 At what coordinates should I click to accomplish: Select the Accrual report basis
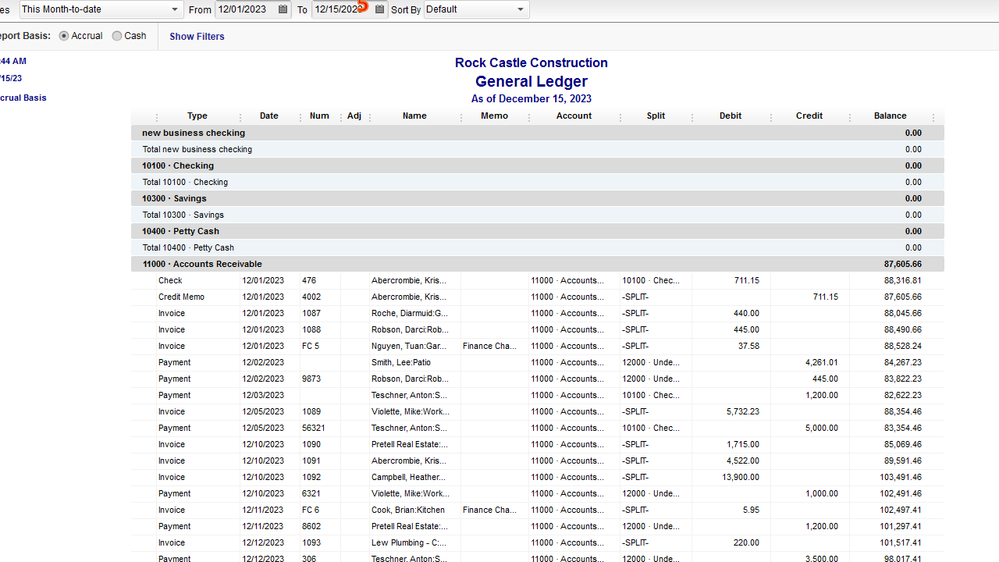click(65, 36)
